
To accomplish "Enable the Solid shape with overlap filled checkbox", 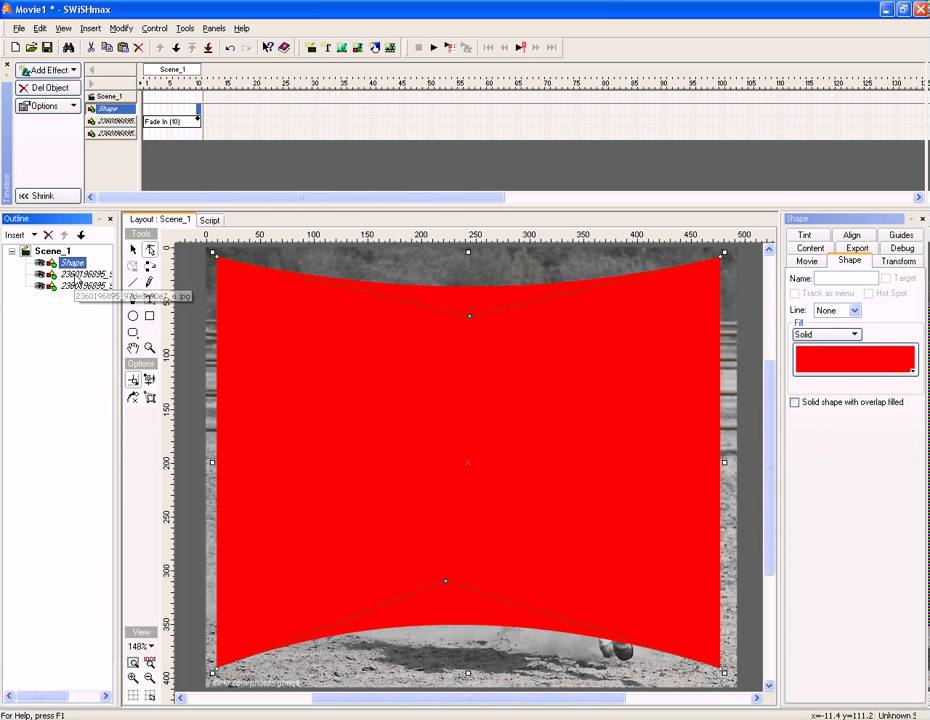I will point(795,402).
